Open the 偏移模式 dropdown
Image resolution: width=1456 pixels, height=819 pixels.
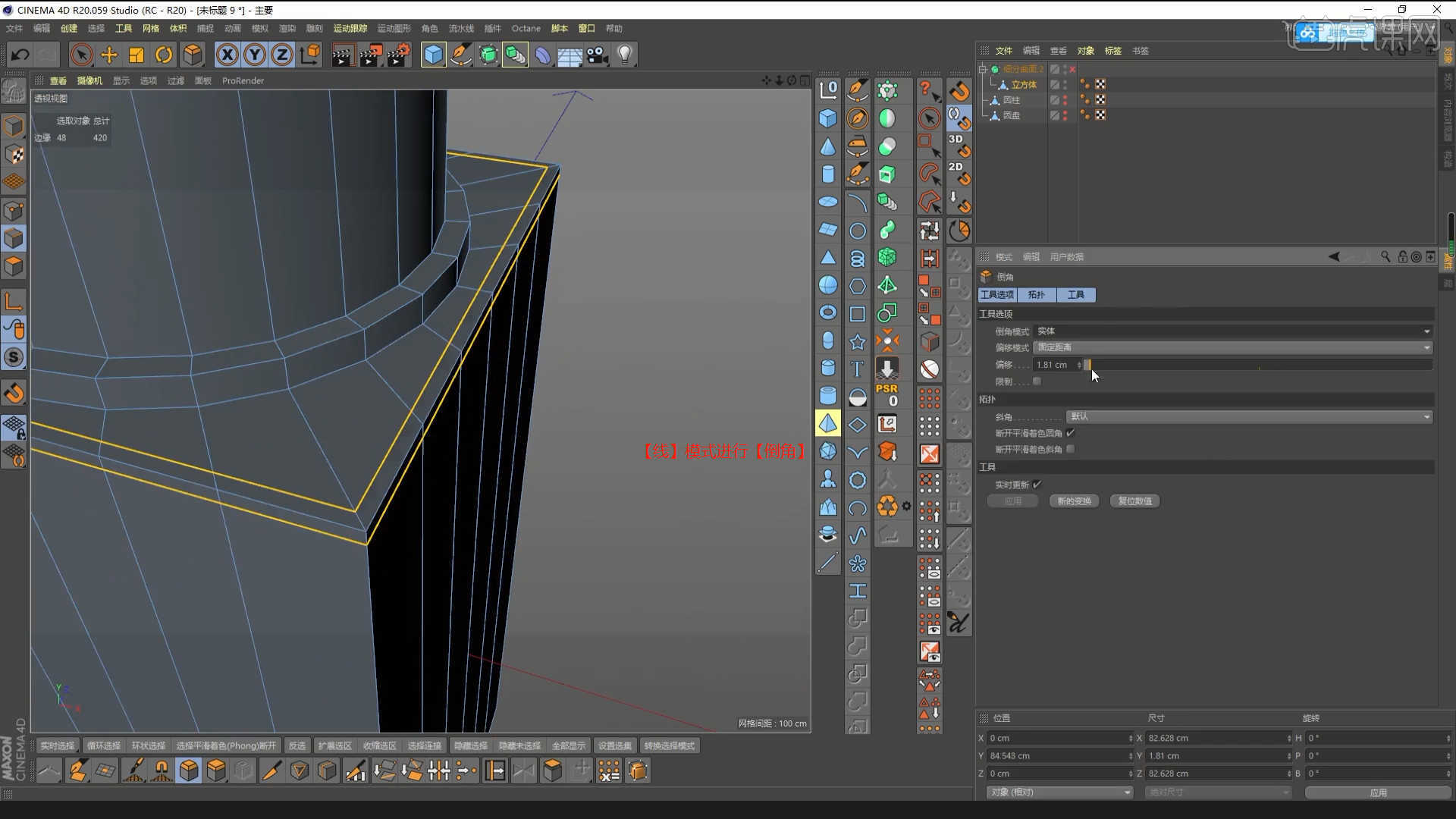coord(1232,347)
